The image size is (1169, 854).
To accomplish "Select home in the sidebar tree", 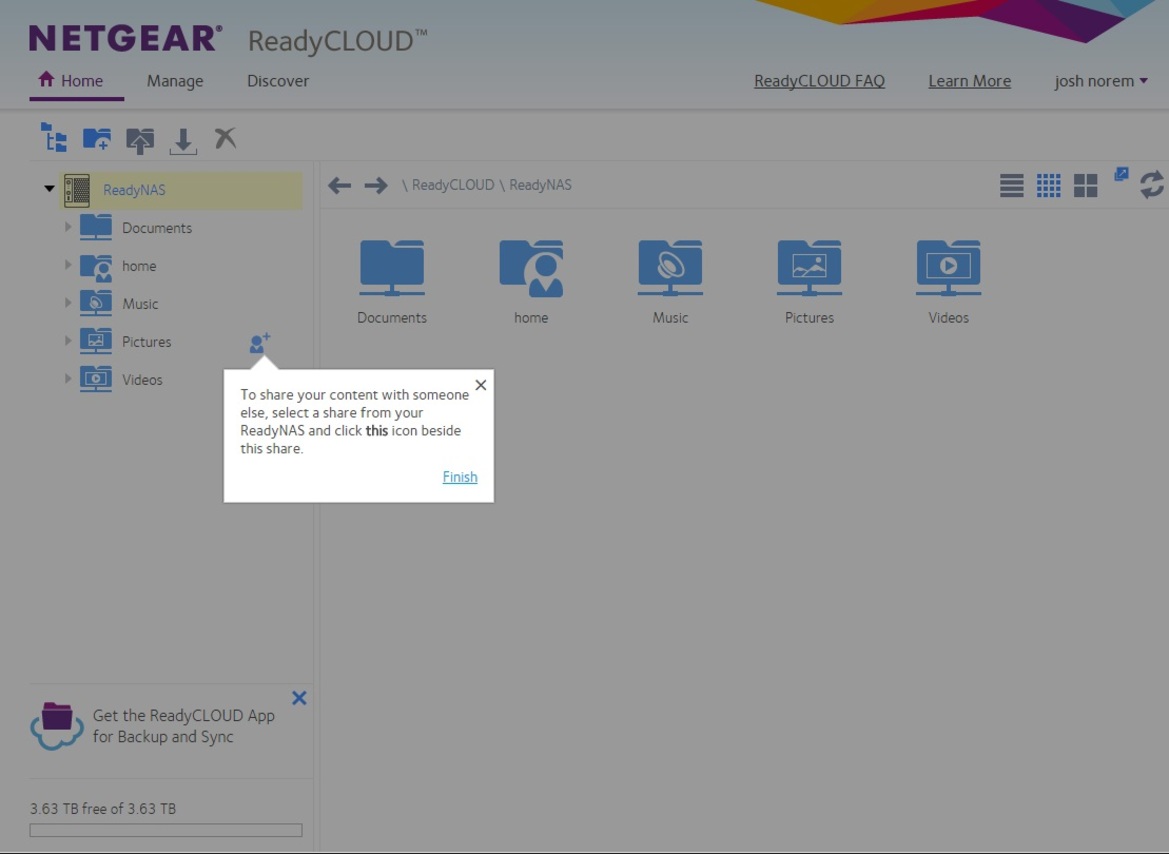I will tap(139, 266).
